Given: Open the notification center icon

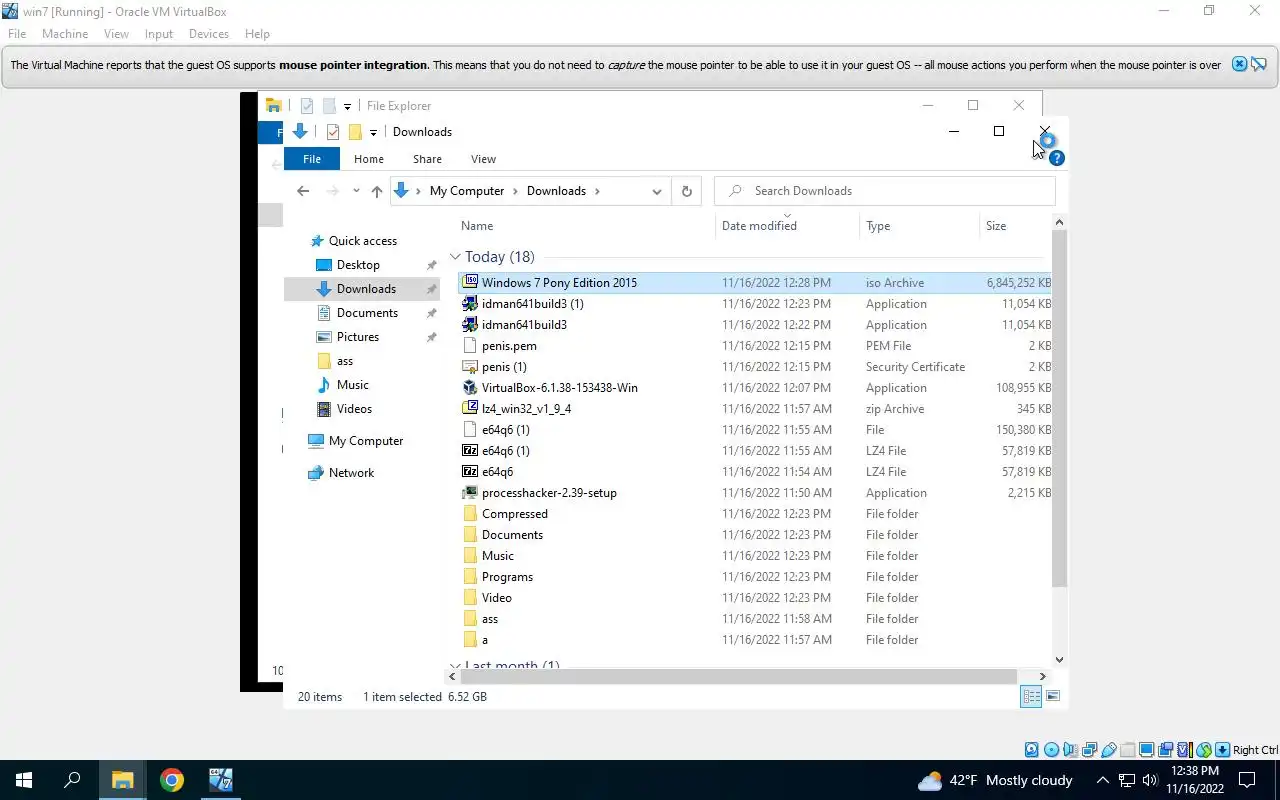Looking at the screenshot, I should 1247,780.
